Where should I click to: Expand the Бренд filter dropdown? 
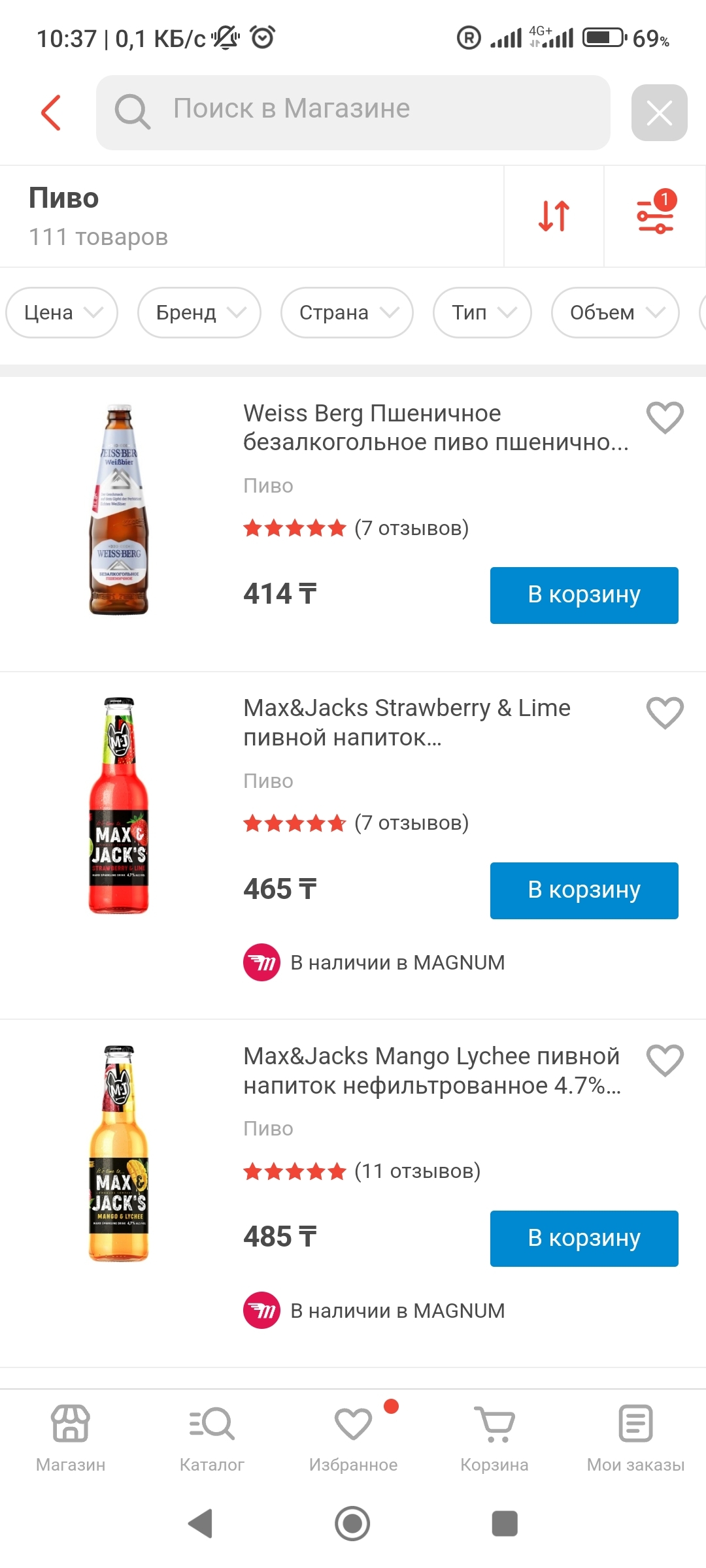pos(199,312)
